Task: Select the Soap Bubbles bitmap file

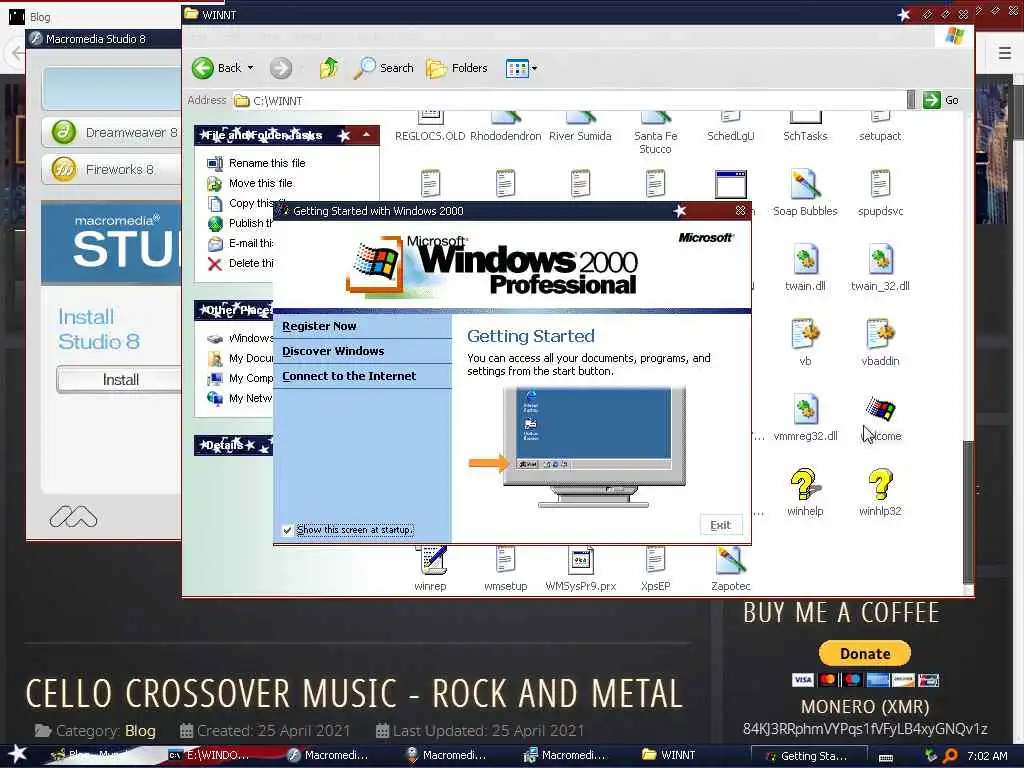Action: (x=805, y=193)
